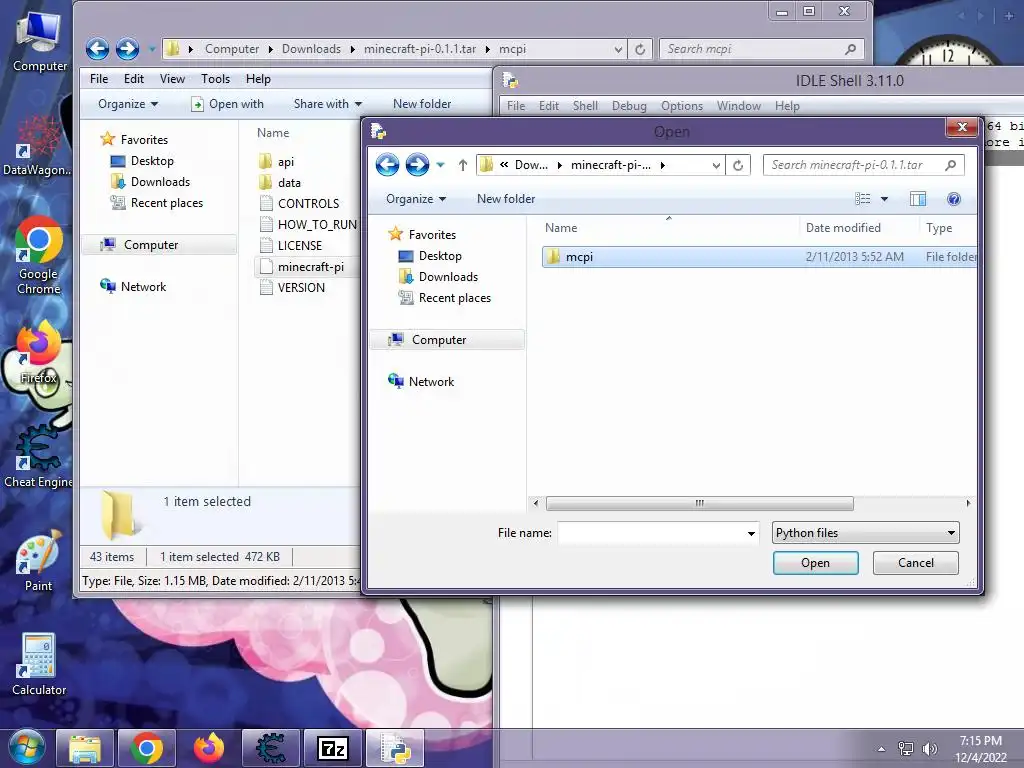Image resolution: width=1024 pixels, height=768 pixels.
Task: Show hidden system tray icons
Action: tap(881, 749)
